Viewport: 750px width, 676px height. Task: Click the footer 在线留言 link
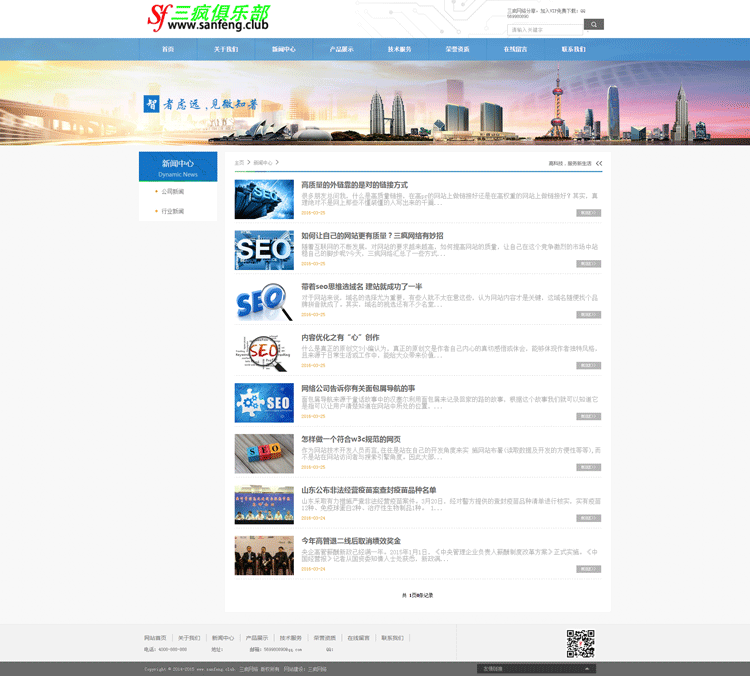coord(359,638)
